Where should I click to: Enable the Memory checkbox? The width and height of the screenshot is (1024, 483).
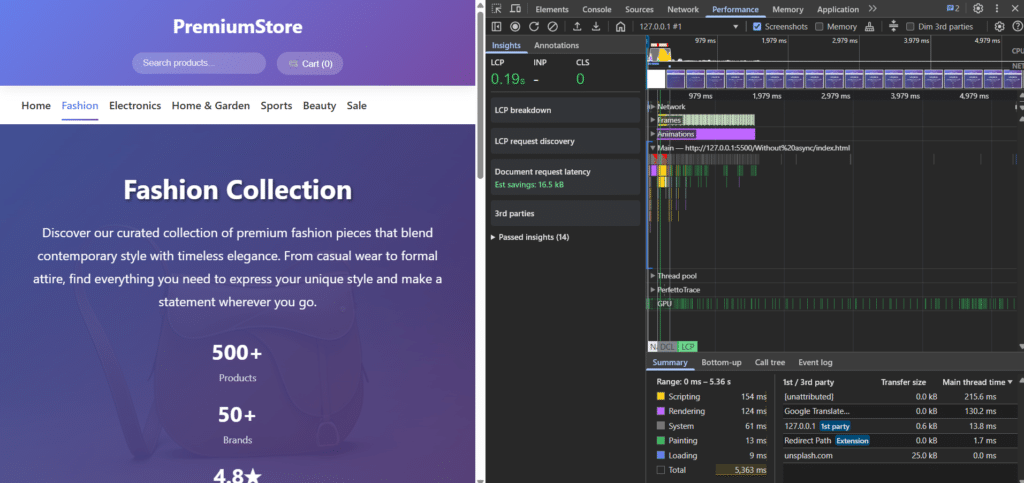coord(819,27)
